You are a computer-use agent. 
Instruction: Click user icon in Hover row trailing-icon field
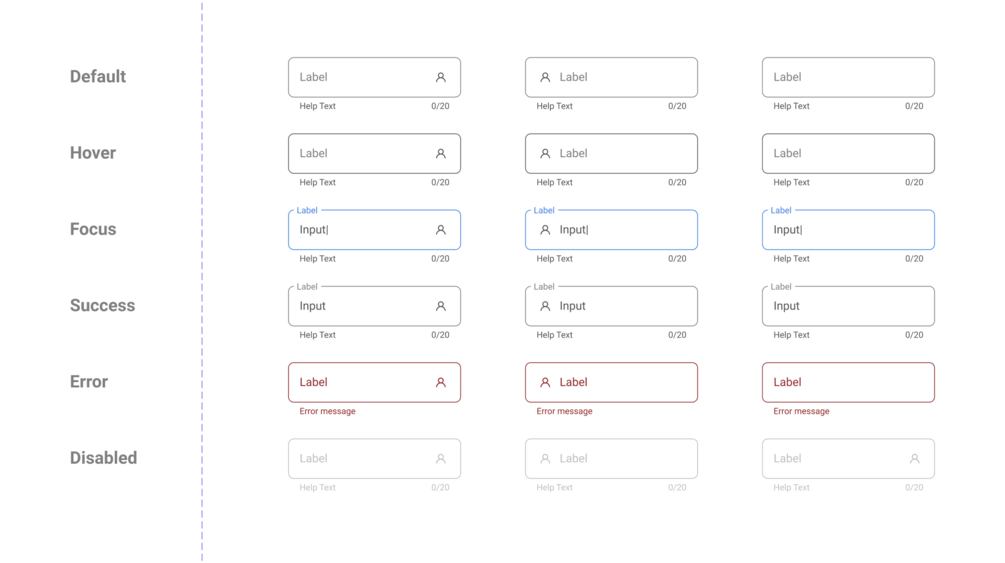[x=440, y=154]
